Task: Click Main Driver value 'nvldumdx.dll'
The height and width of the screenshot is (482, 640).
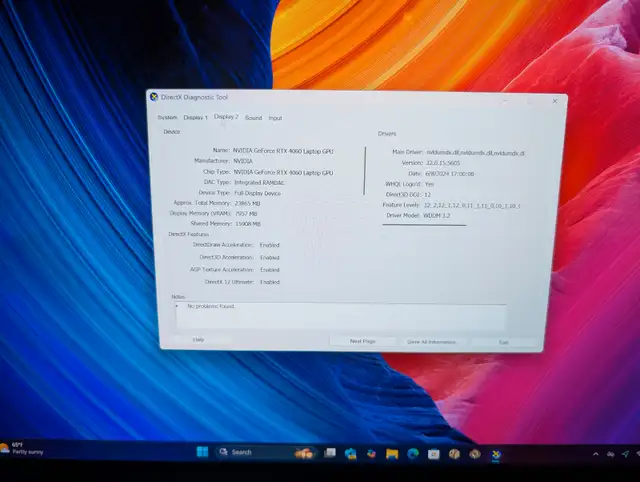Action: click(476, 153)
